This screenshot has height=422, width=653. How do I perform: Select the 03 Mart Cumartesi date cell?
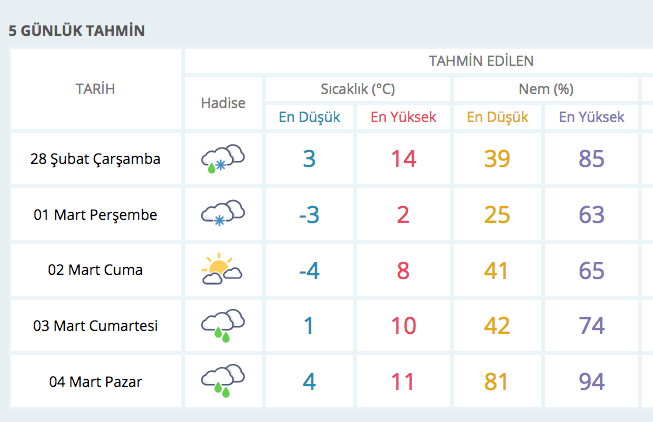tap(96, 325)
